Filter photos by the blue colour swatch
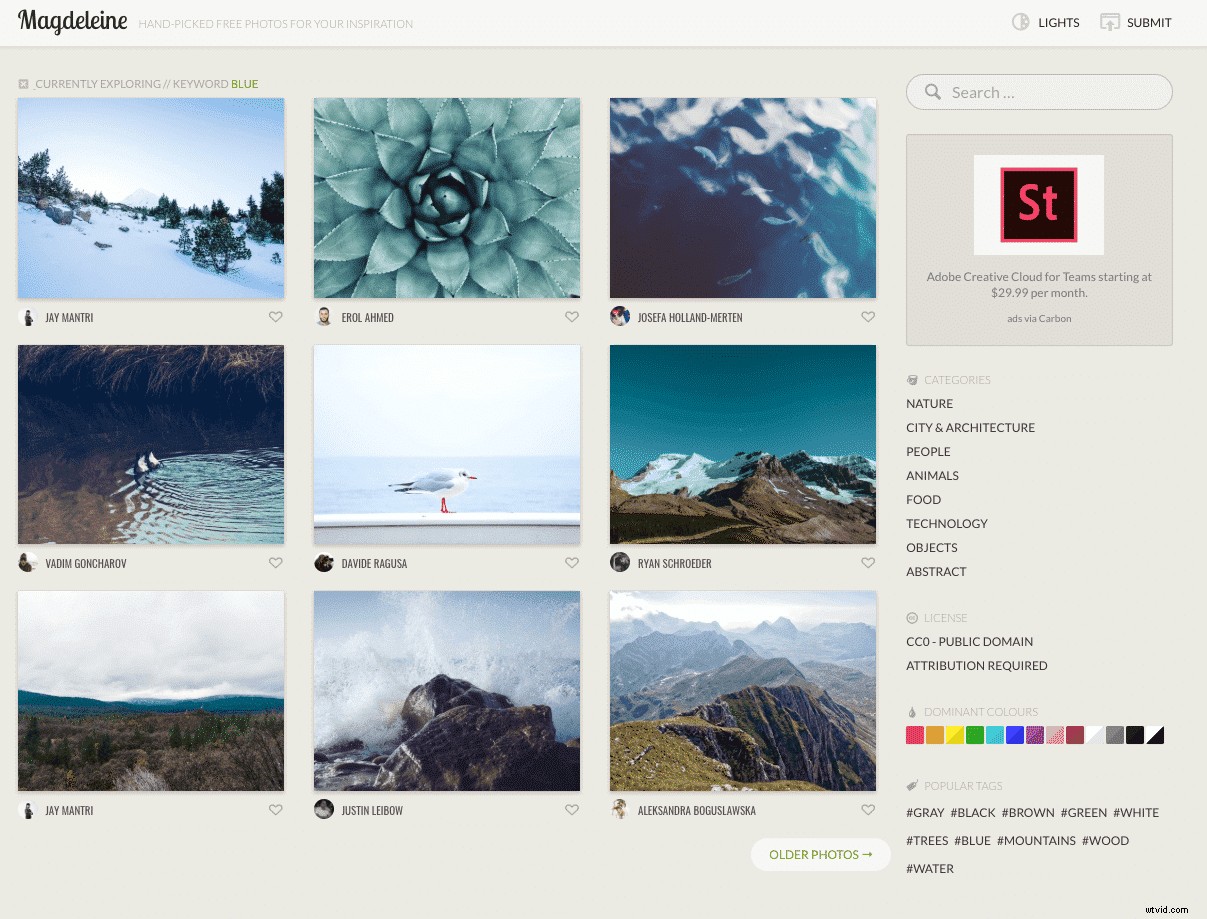The height and width of the screenshot is (919, 1207). [x=1015, y=735]
